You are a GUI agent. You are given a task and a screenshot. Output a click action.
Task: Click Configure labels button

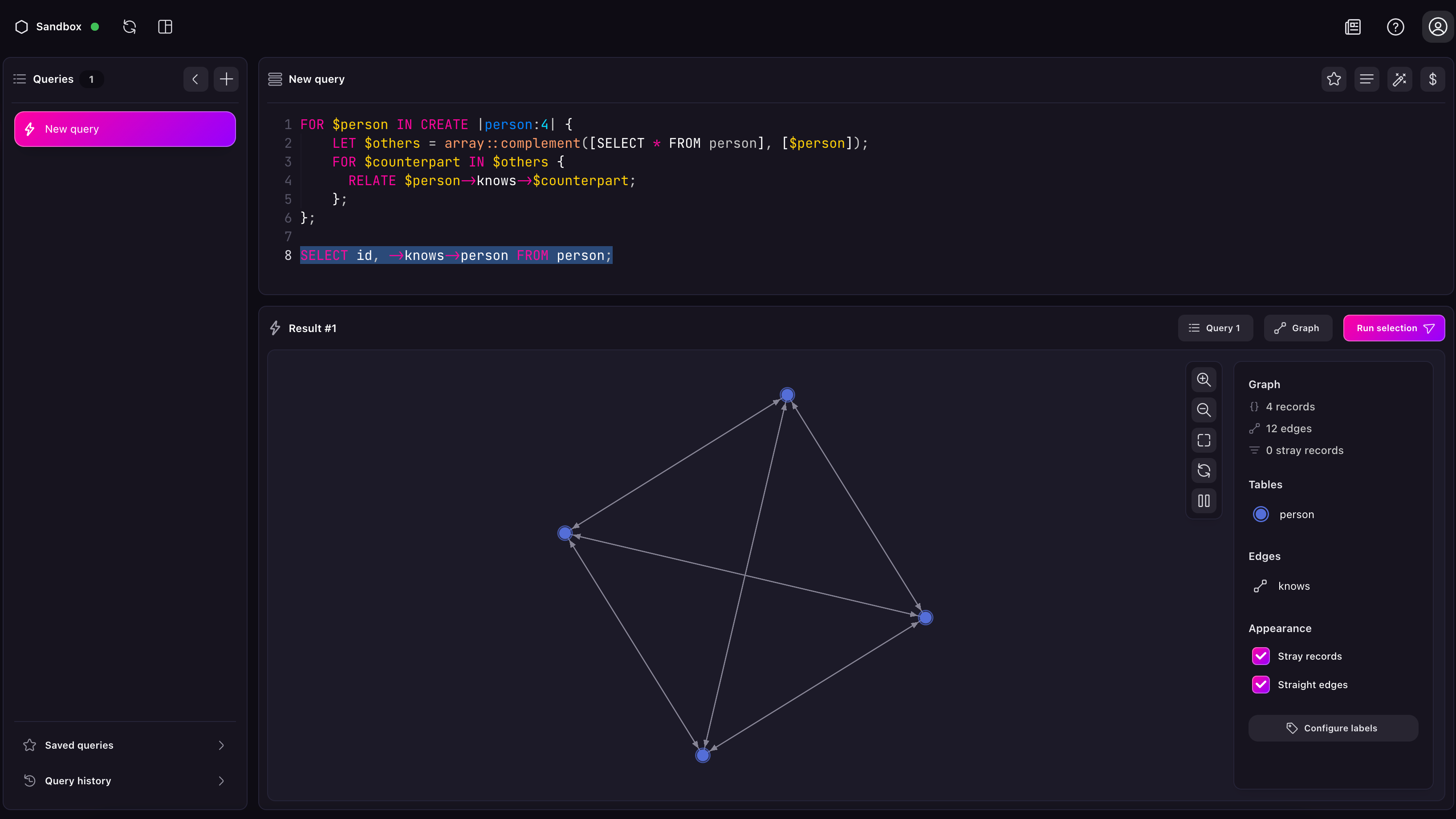point(1333,728)
